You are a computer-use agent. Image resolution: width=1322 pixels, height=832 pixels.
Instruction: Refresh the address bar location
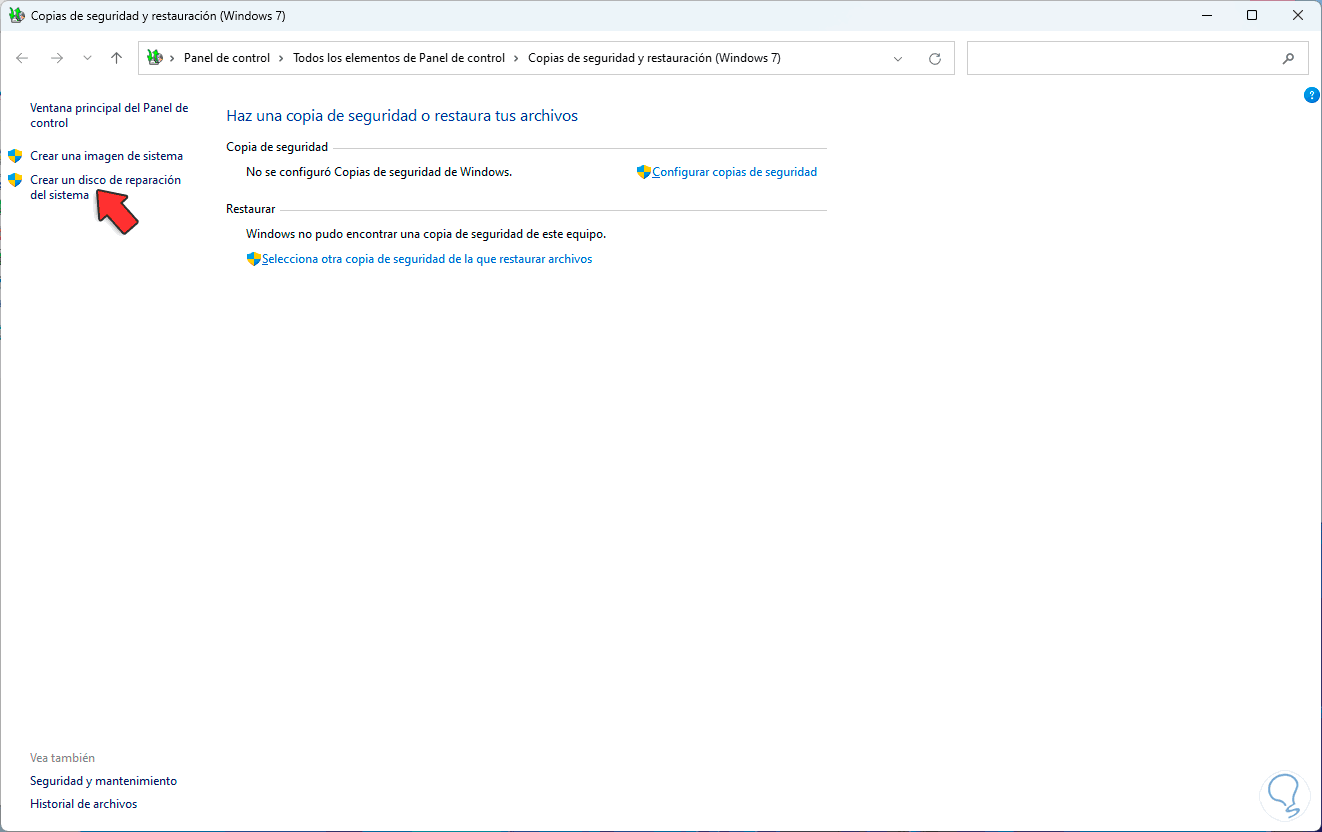pyautogui.click(x=935, y=58)
